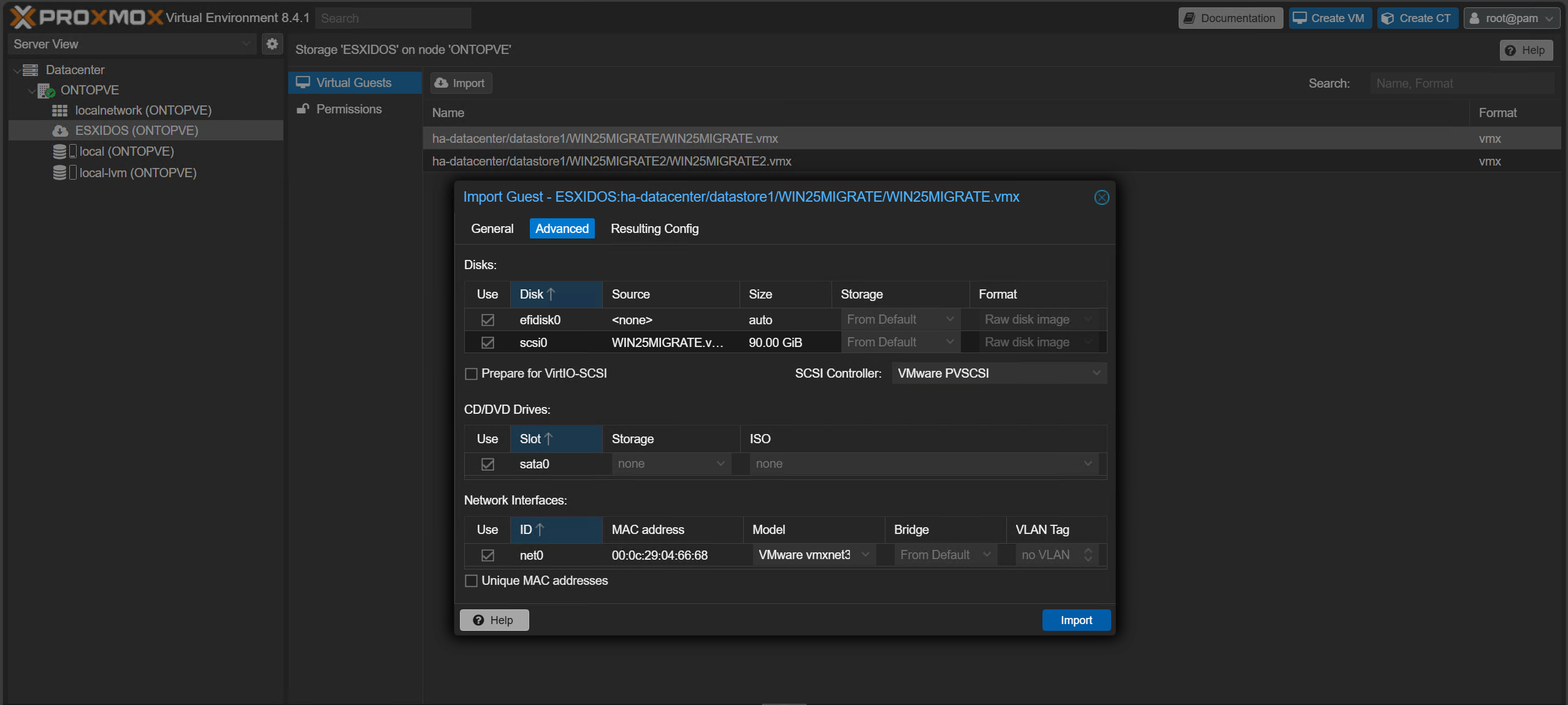Open the Permissions menu item
Viewport: 1568px width, 705px height.
pyautogui.click(x=355, y=109)
